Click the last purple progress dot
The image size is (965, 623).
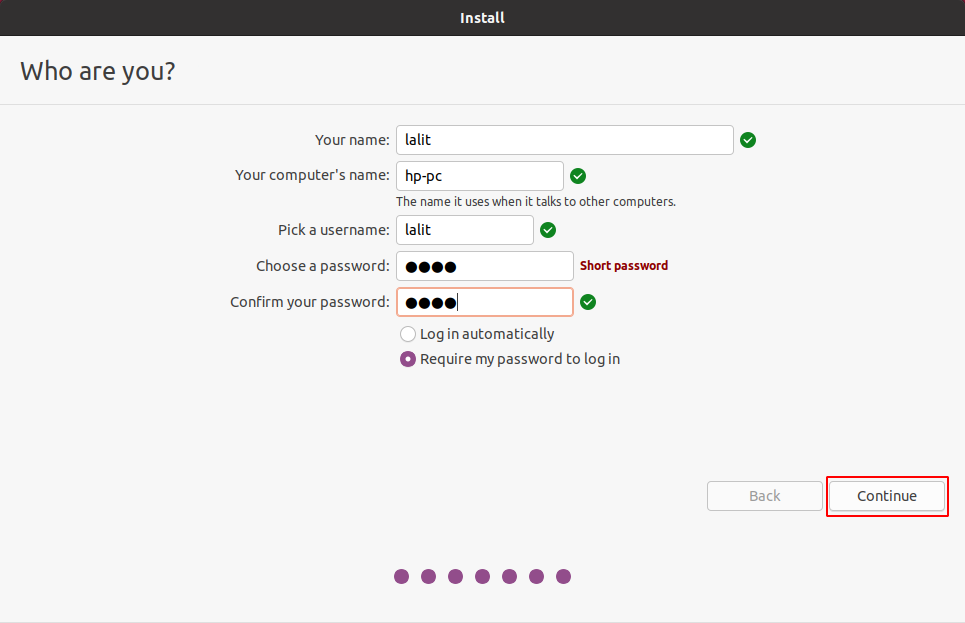pos(563,576)
